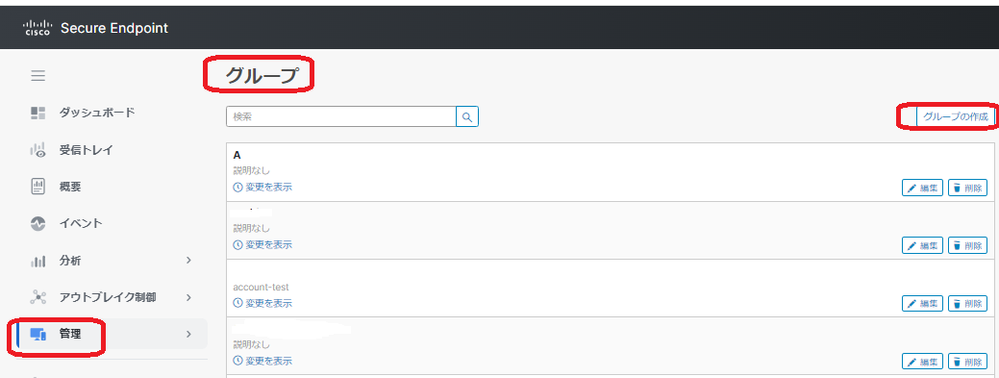The image size is (999, 378).
Task: Open 受信トレイ inbox icon
Action: (x=38, y=150)
